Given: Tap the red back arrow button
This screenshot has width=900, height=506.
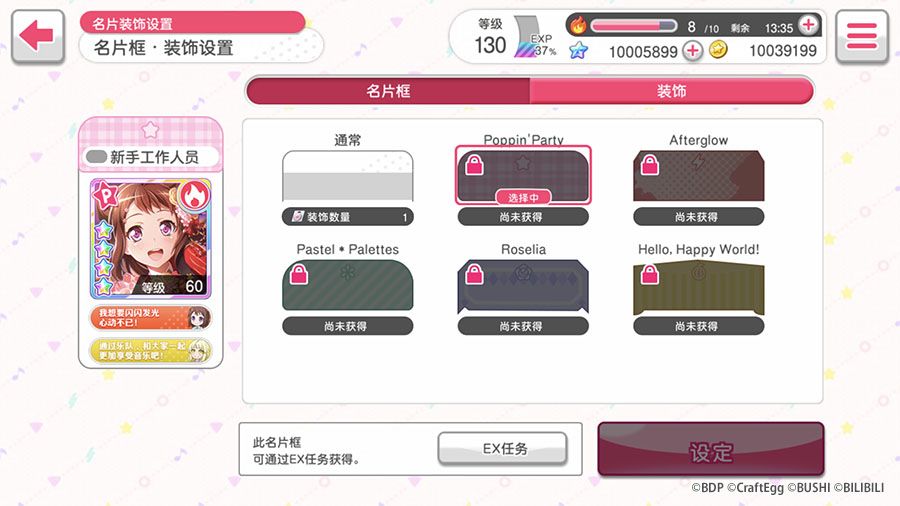Looking at the screenshot, I should (x=37, y=36).
